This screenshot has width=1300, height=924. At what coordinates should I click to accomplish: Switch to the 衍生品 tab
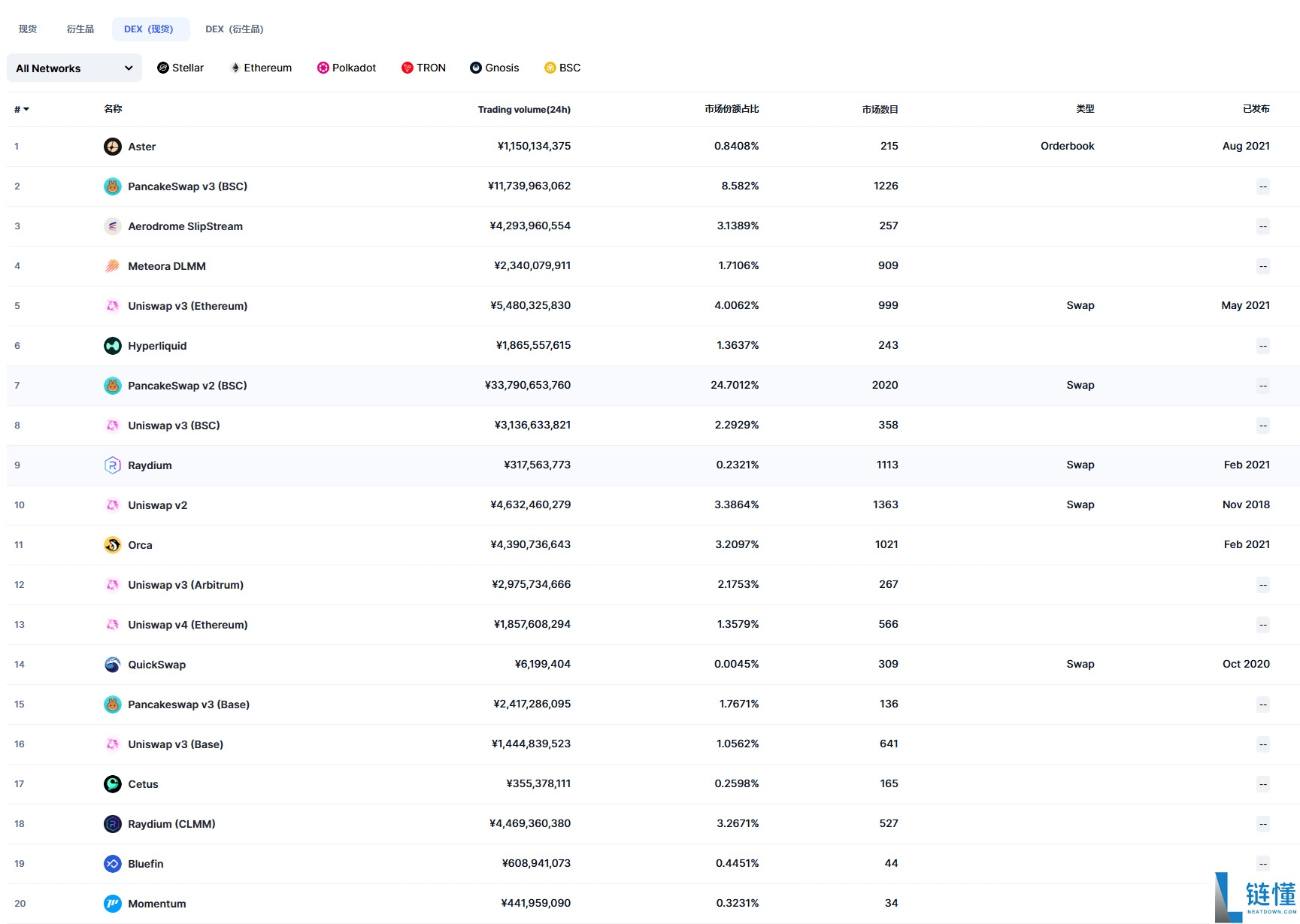point(80,29)
